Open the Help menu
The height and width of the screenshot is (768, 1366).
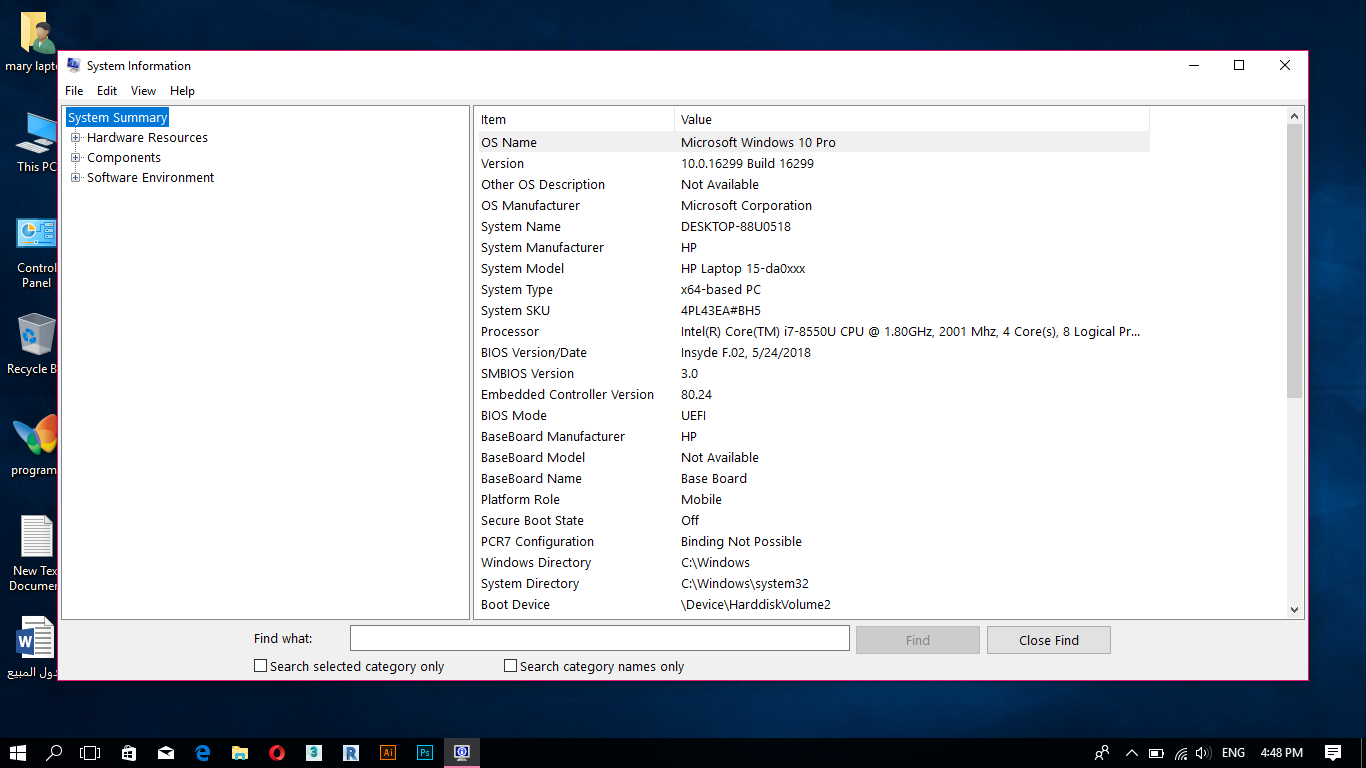(x=182, y=91)
